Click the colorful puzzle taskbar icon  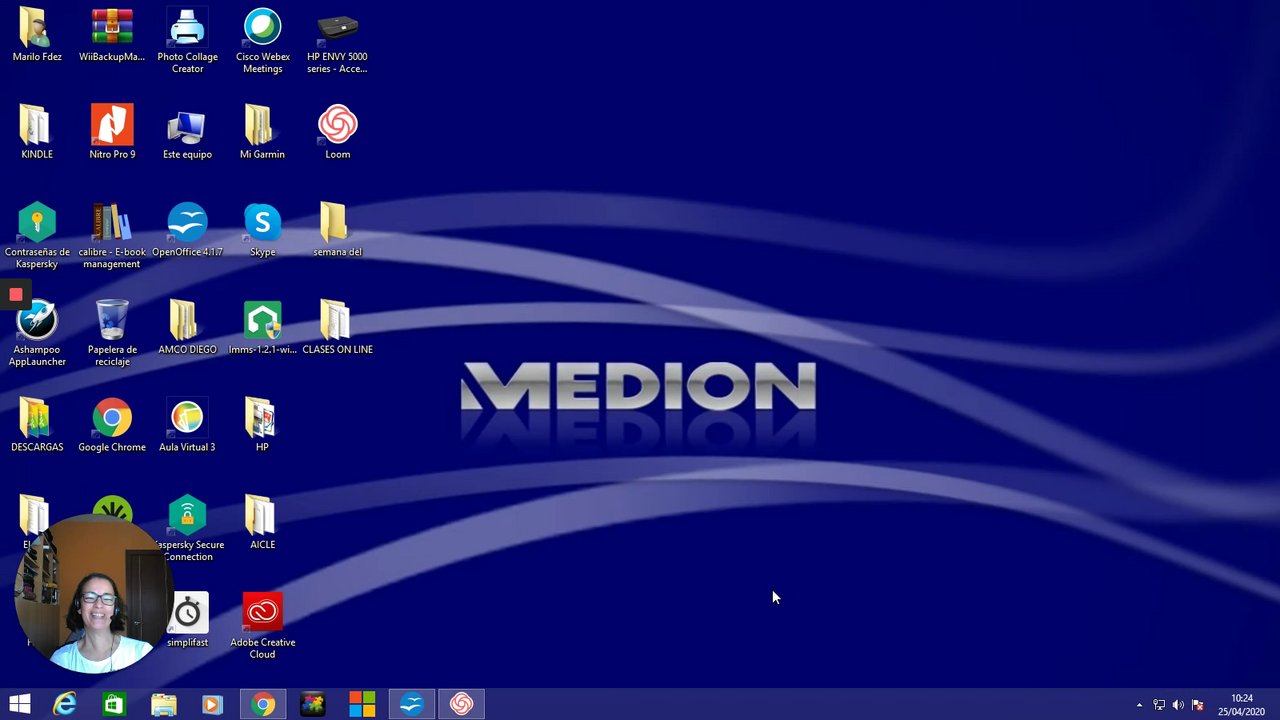(312, 704)
